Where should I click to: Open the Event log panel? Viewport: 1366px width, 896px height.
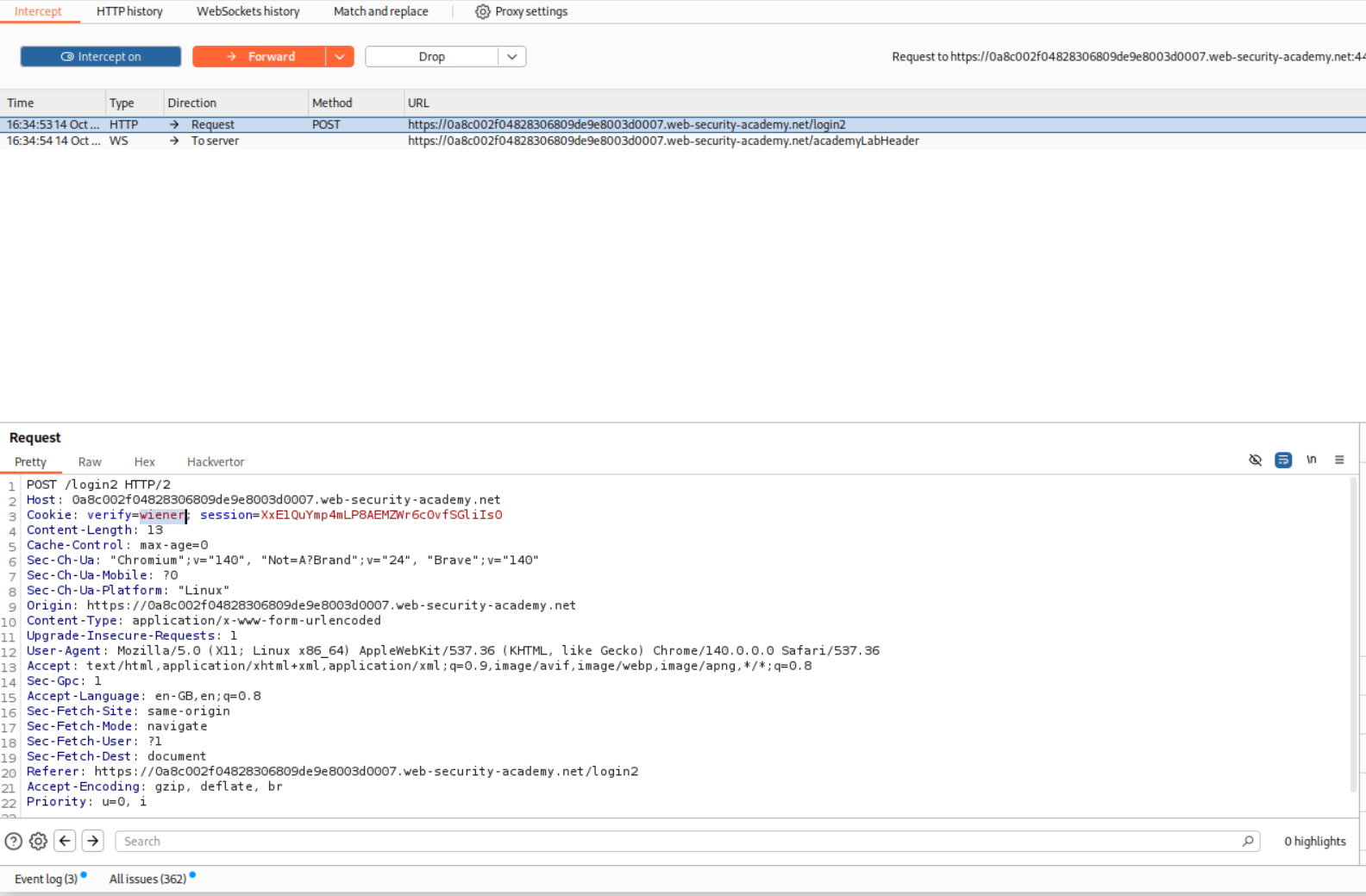(x=46, y=879)
